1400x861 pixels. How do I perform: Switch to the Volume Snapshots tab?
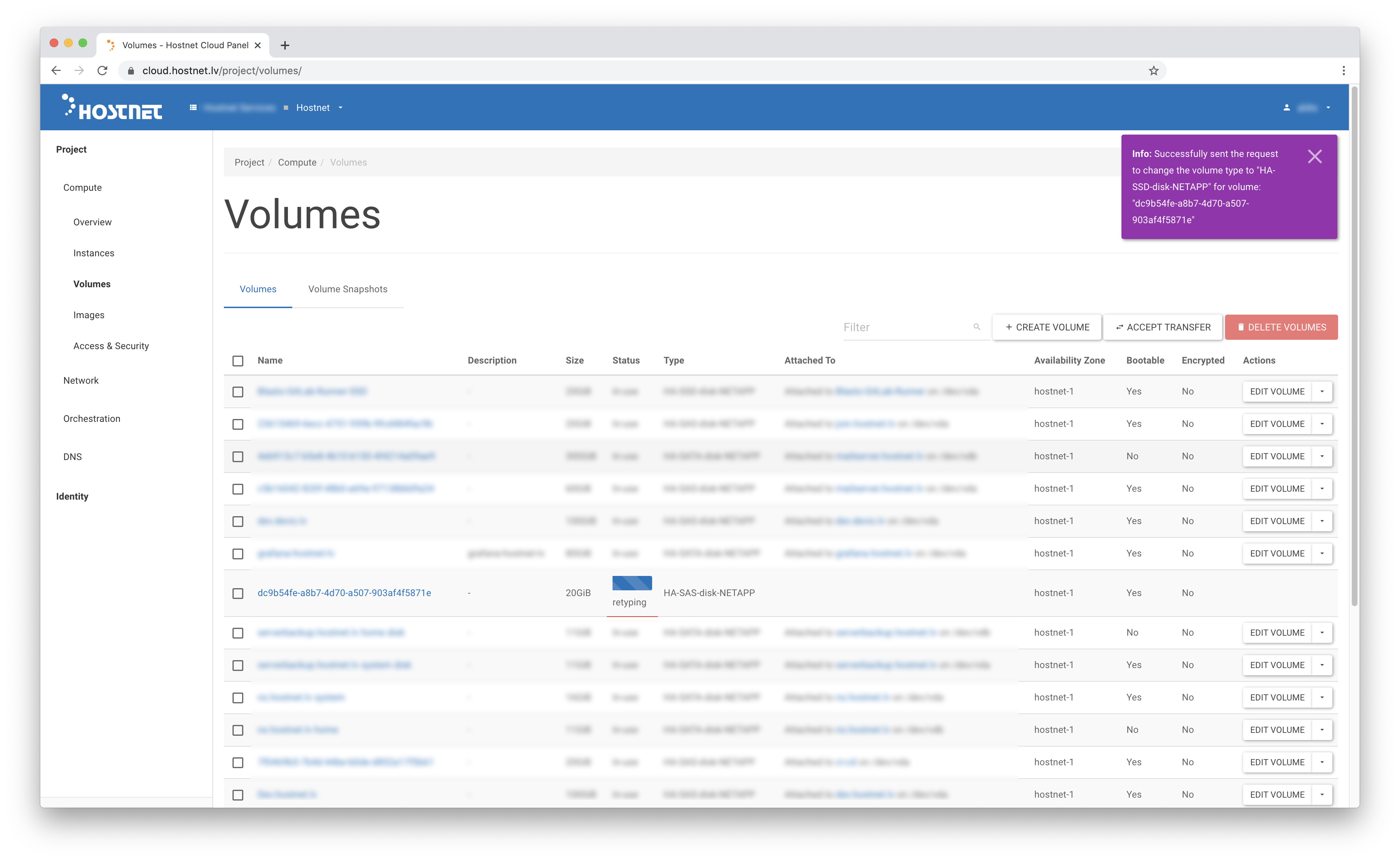347,289
